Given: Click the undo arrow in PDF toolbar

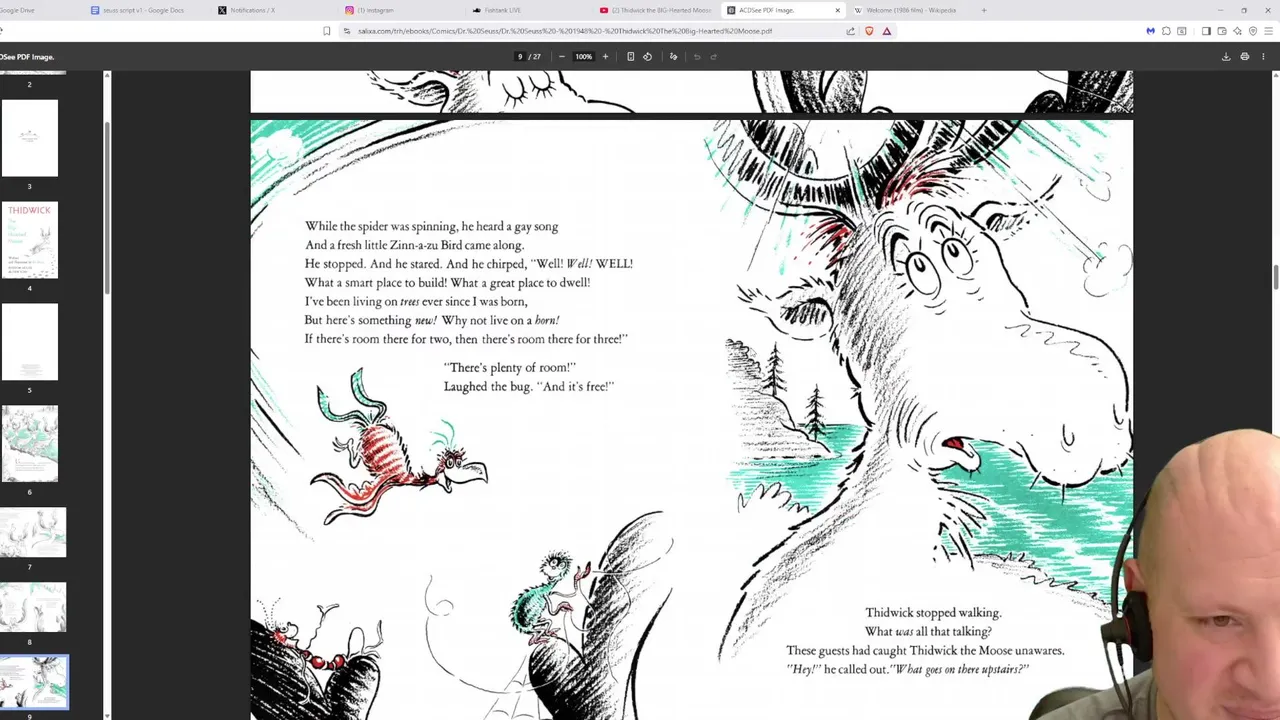Looking at the screenshot, I should tap(697, 57).
